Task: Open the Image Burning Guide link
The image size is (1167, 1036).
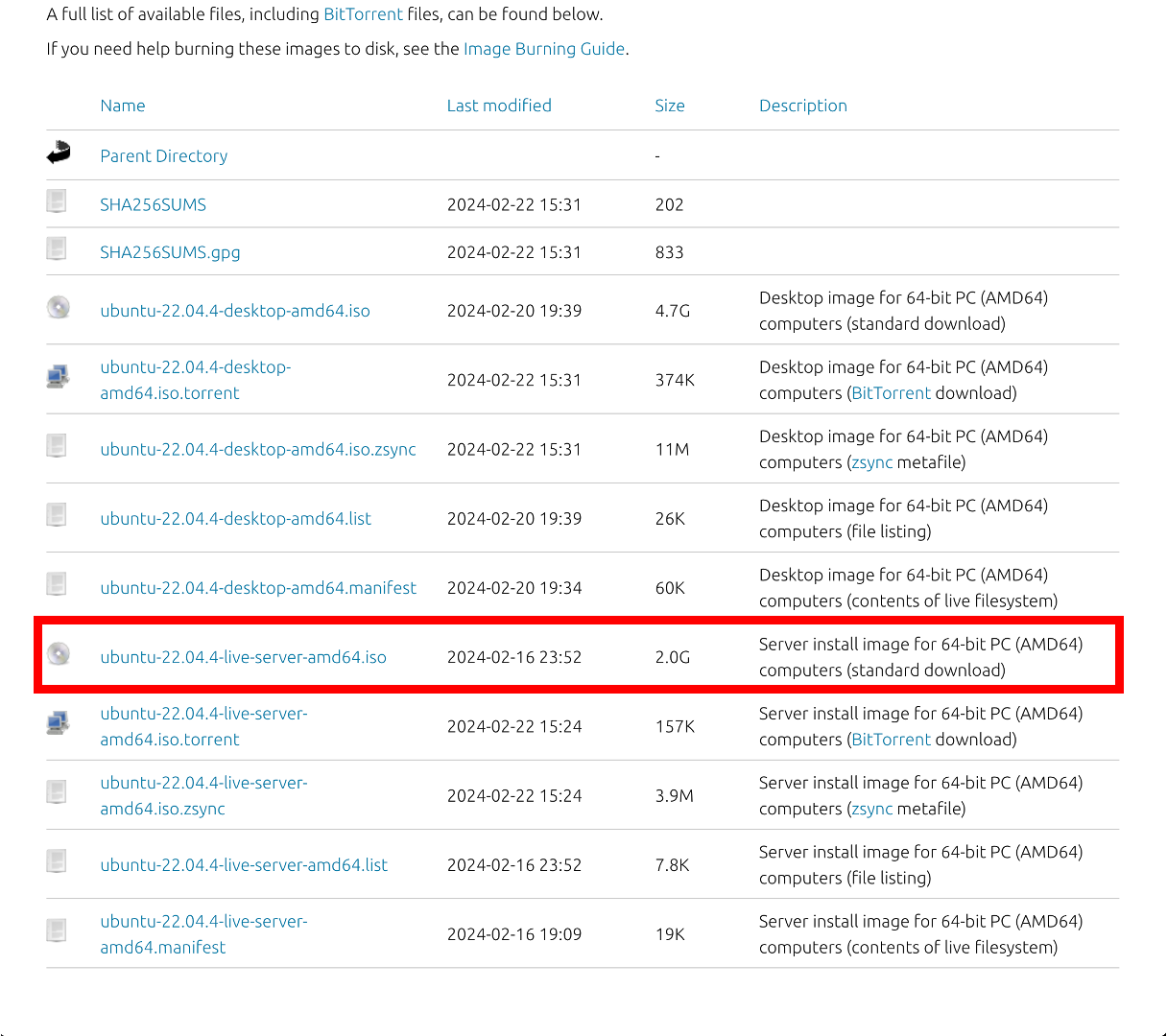Action: tap(544, 49)
